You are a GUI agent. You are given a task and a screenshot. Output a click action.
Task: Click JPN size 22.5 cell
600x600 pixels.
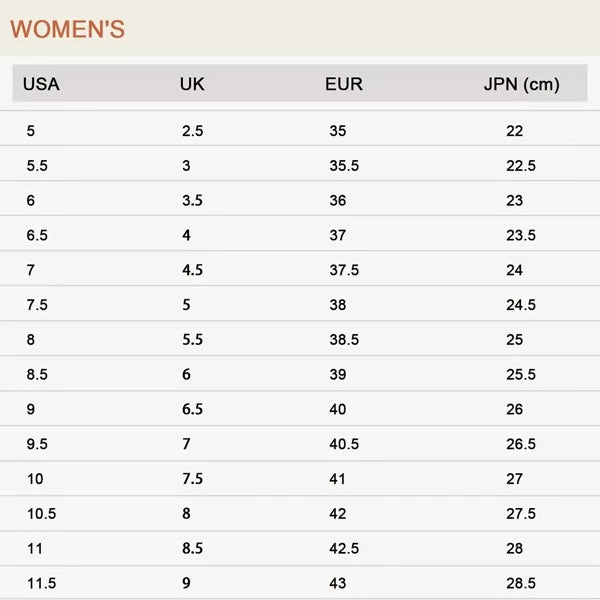point(521,166)
